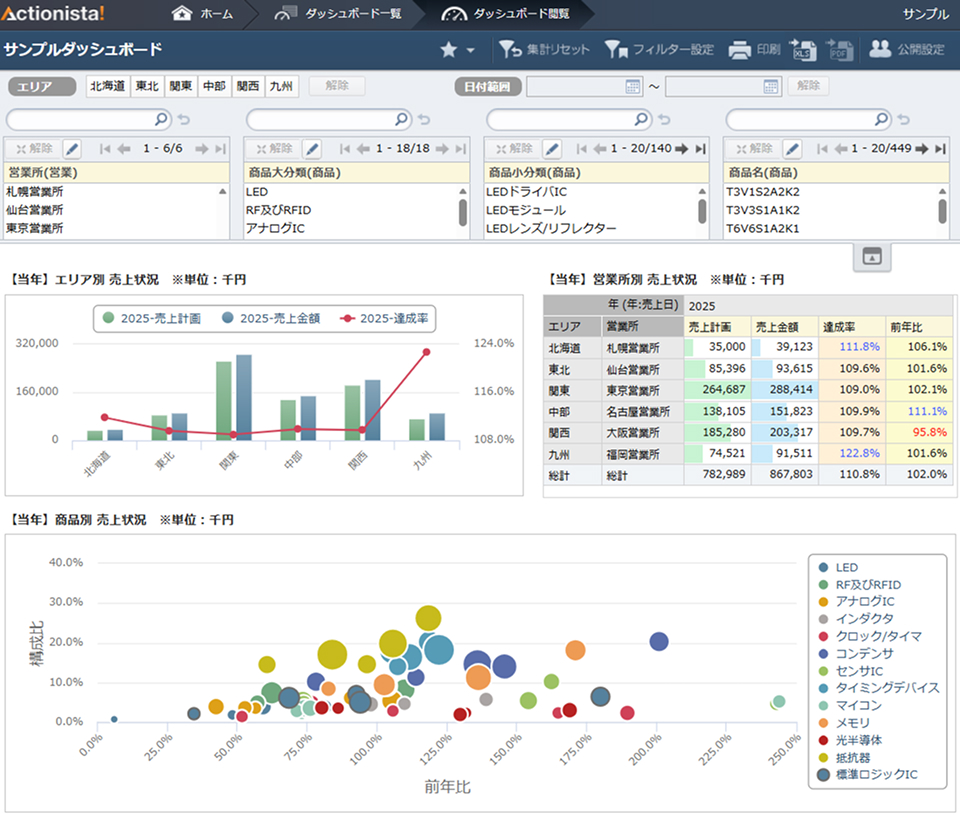This screenshot has height=818, width=960.
Task: Select the ダッシュボード閲覧 tab
Action: 510,14
